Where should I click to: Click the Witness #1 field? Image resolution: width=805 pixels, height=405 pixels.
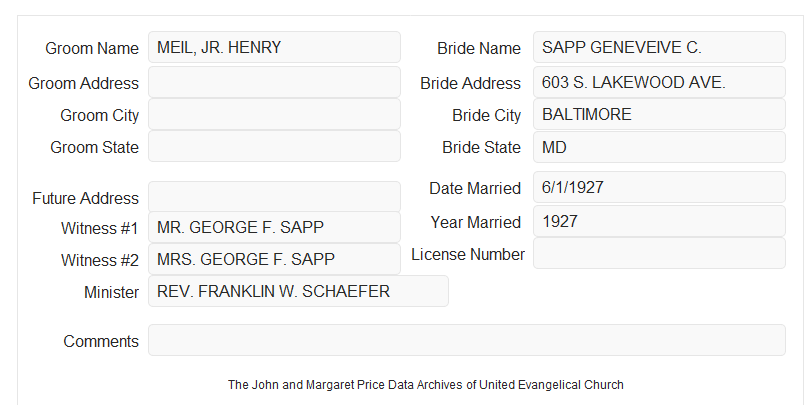[274, 227]
